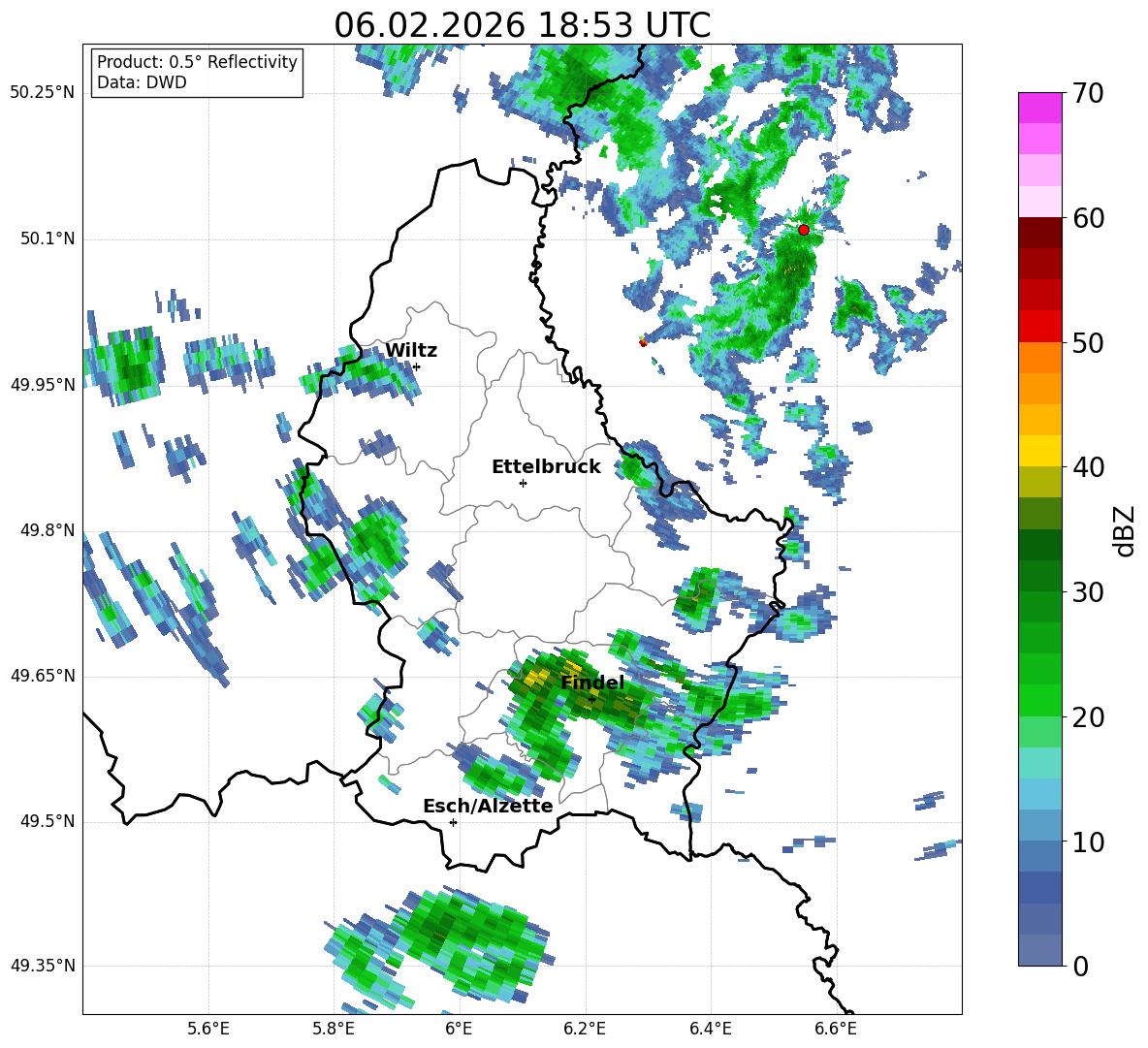Select the Esch/Alzette city label
The image size is (1148, 1048).
[x=488, y=806]
